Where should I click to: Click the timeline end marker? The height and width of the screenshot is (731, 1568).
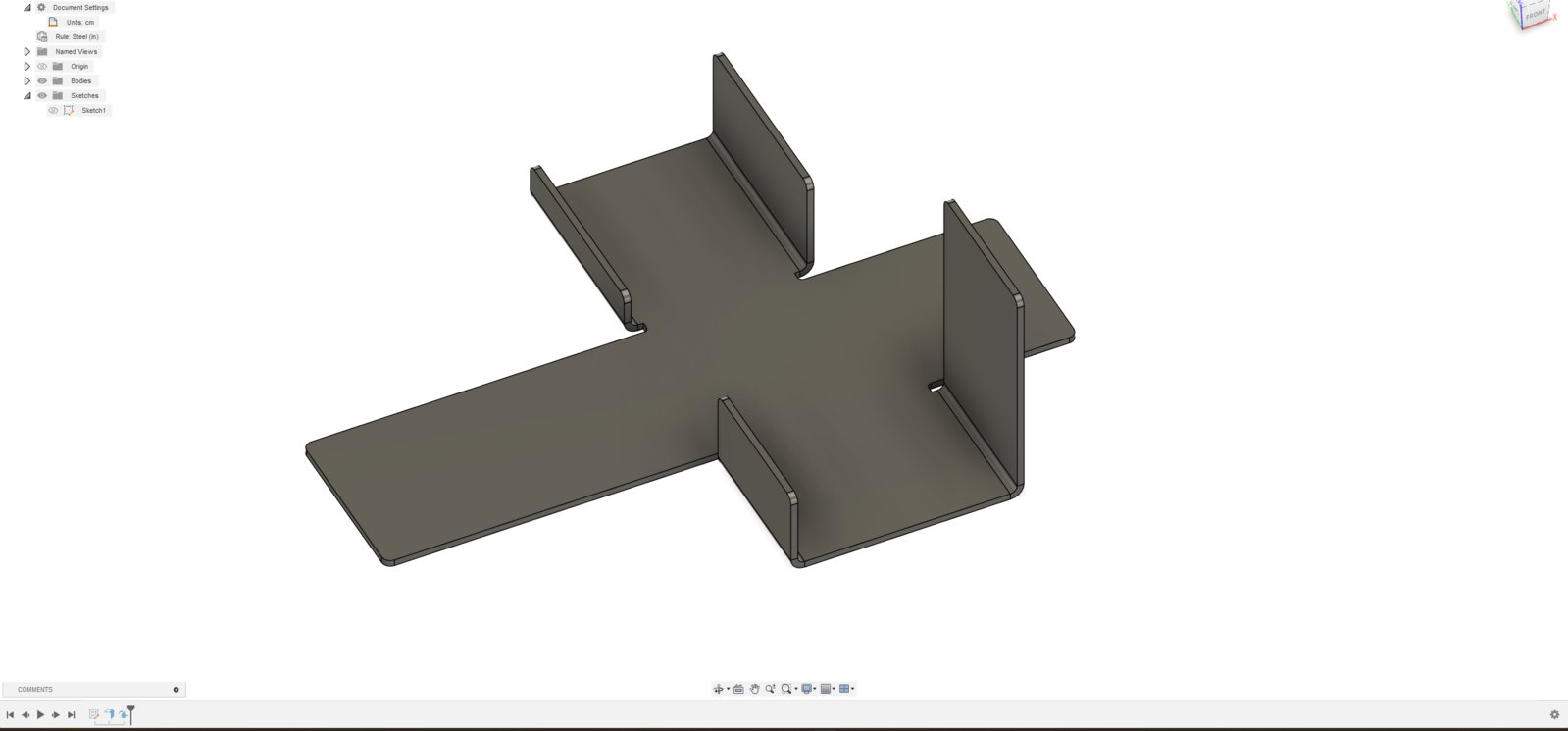(x=130, y=714)
